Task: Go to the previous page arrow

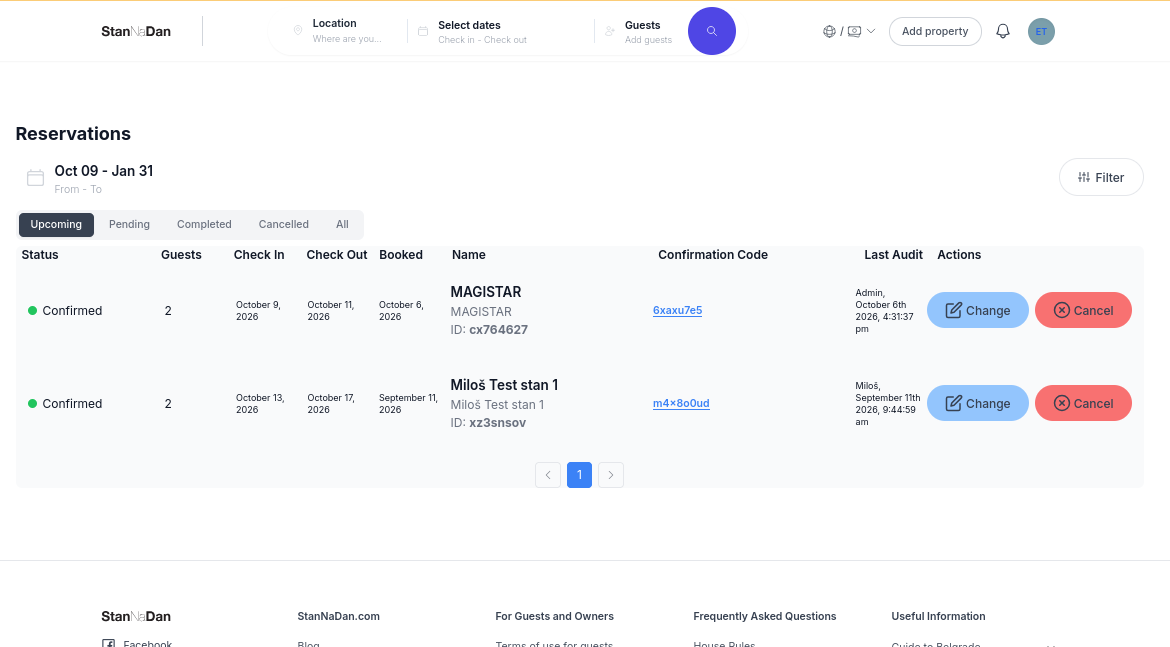Action: pyautogui.click(x=548, y=475)
